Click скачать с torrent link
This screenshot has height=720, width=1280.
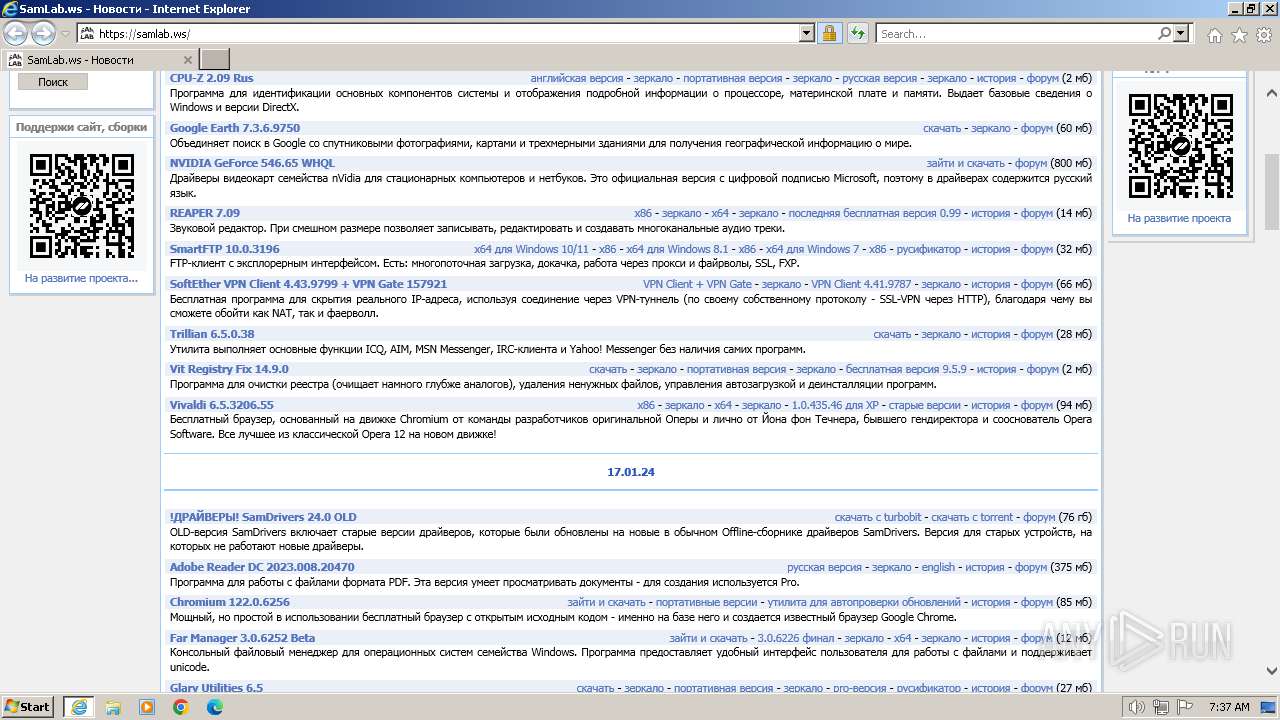point(972,517)
